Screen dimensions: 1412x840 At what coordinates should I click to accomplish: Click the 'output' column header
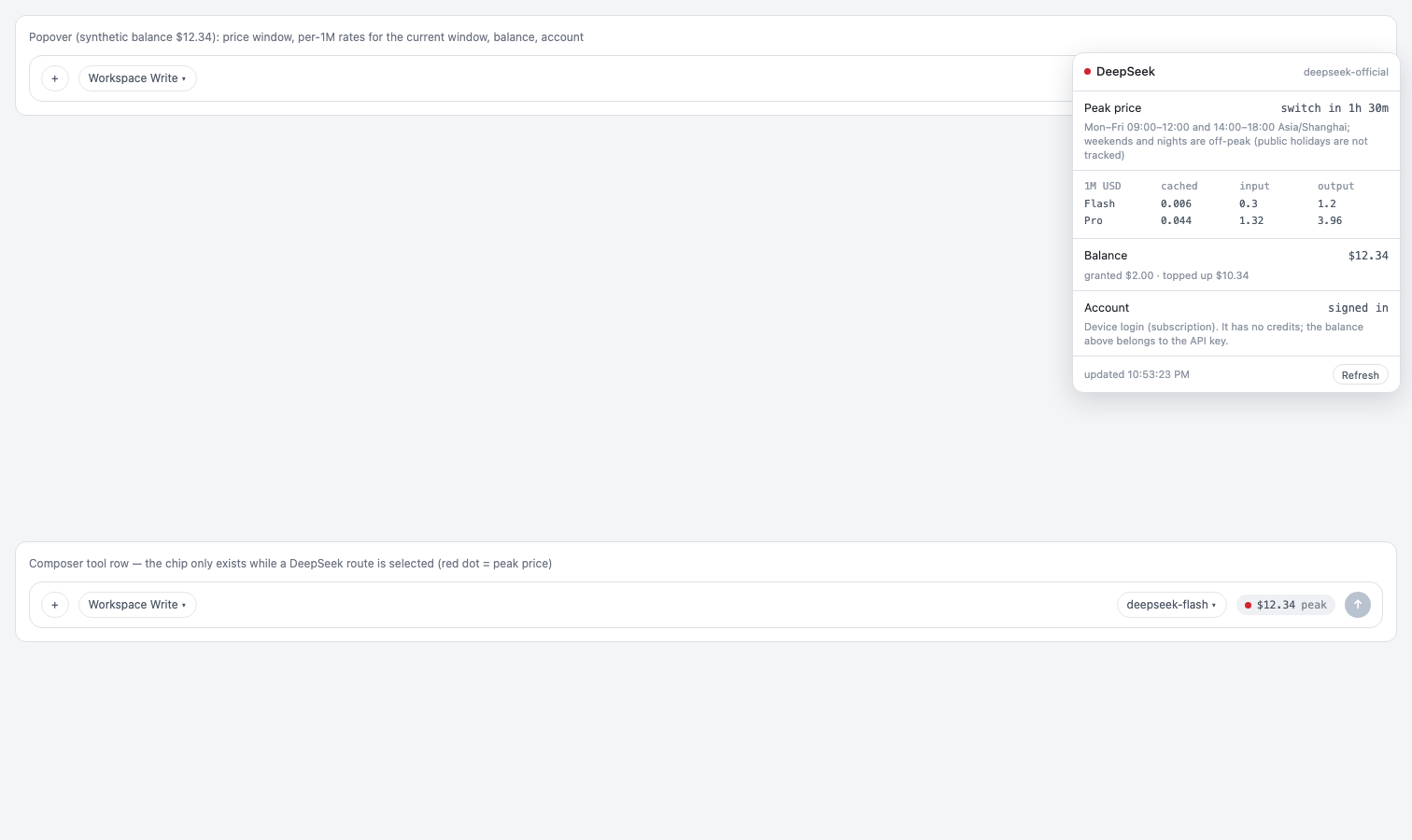coord(1335,186)
